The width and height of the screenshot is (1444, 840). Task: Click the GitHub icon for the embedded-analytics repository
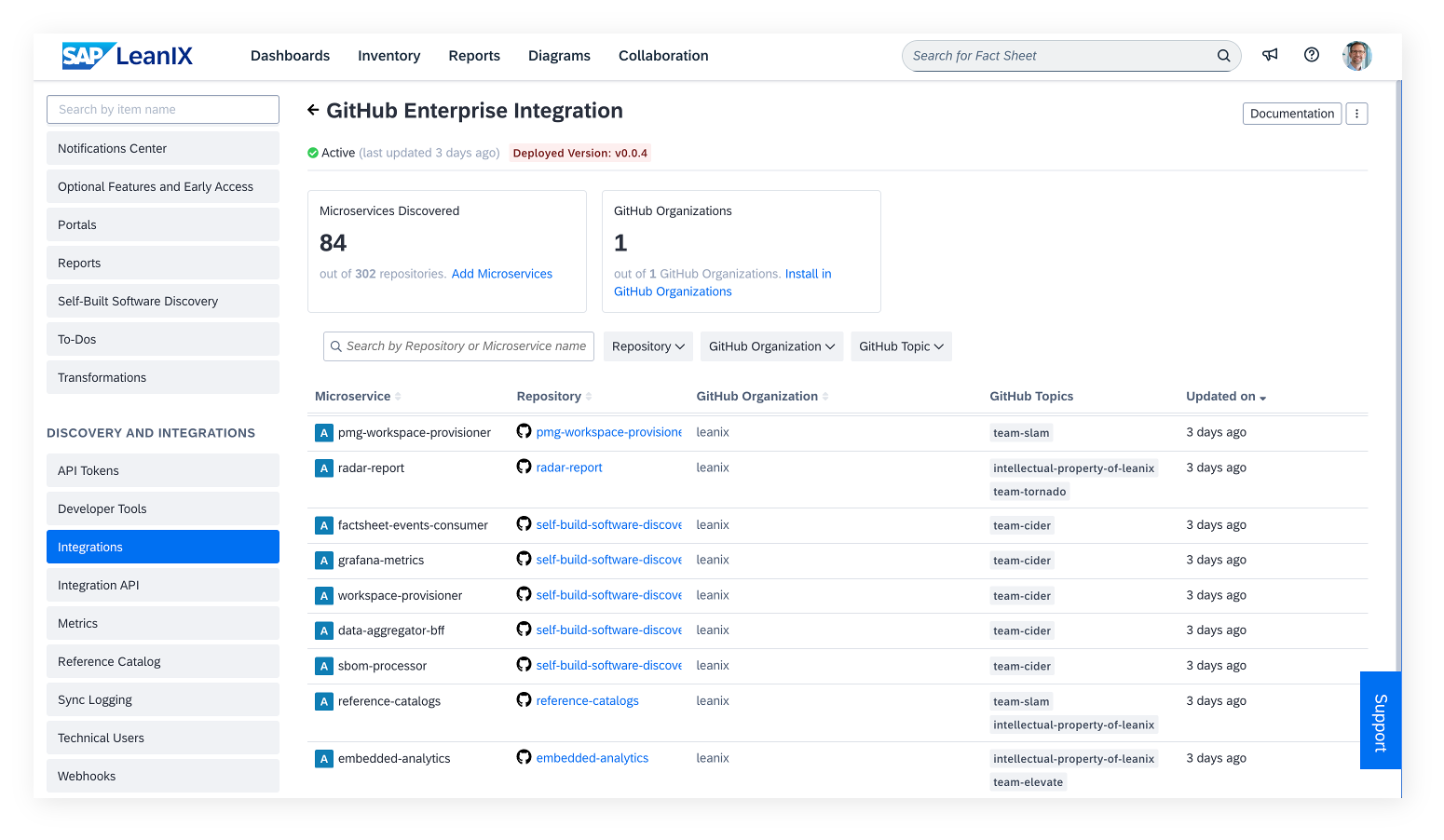(524, 757)
